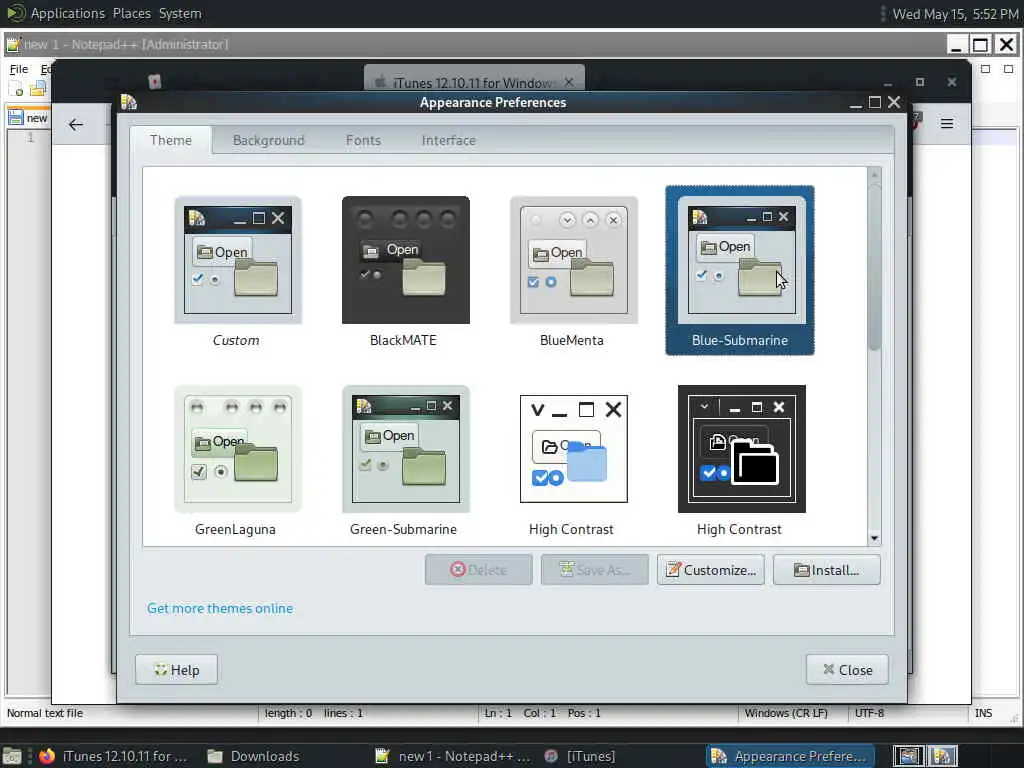Viewport: 1024px width, 768px height.
Task: Click the clock showing Wed May 15
Action: pos(955,14)
